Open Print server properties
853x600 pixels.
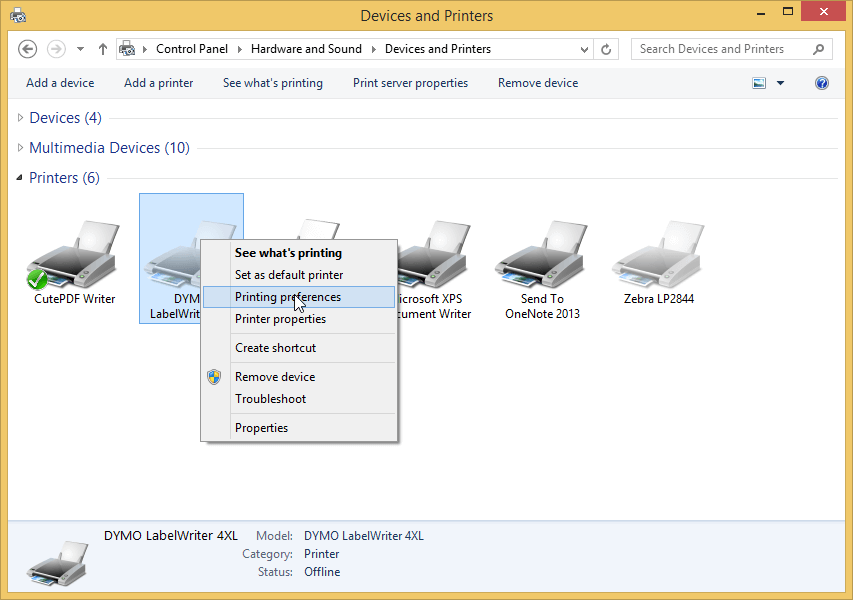point(410,83)
